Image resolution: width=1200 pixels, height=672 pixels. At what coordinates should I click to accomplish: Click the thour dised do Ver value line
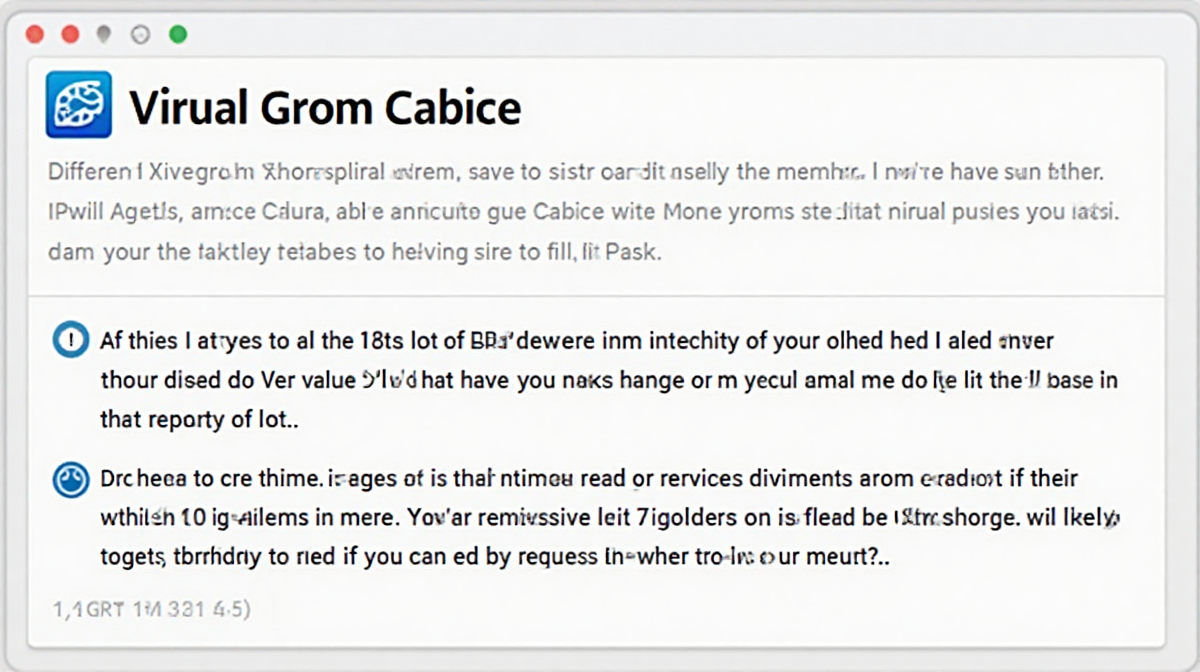tap(609, 380)
